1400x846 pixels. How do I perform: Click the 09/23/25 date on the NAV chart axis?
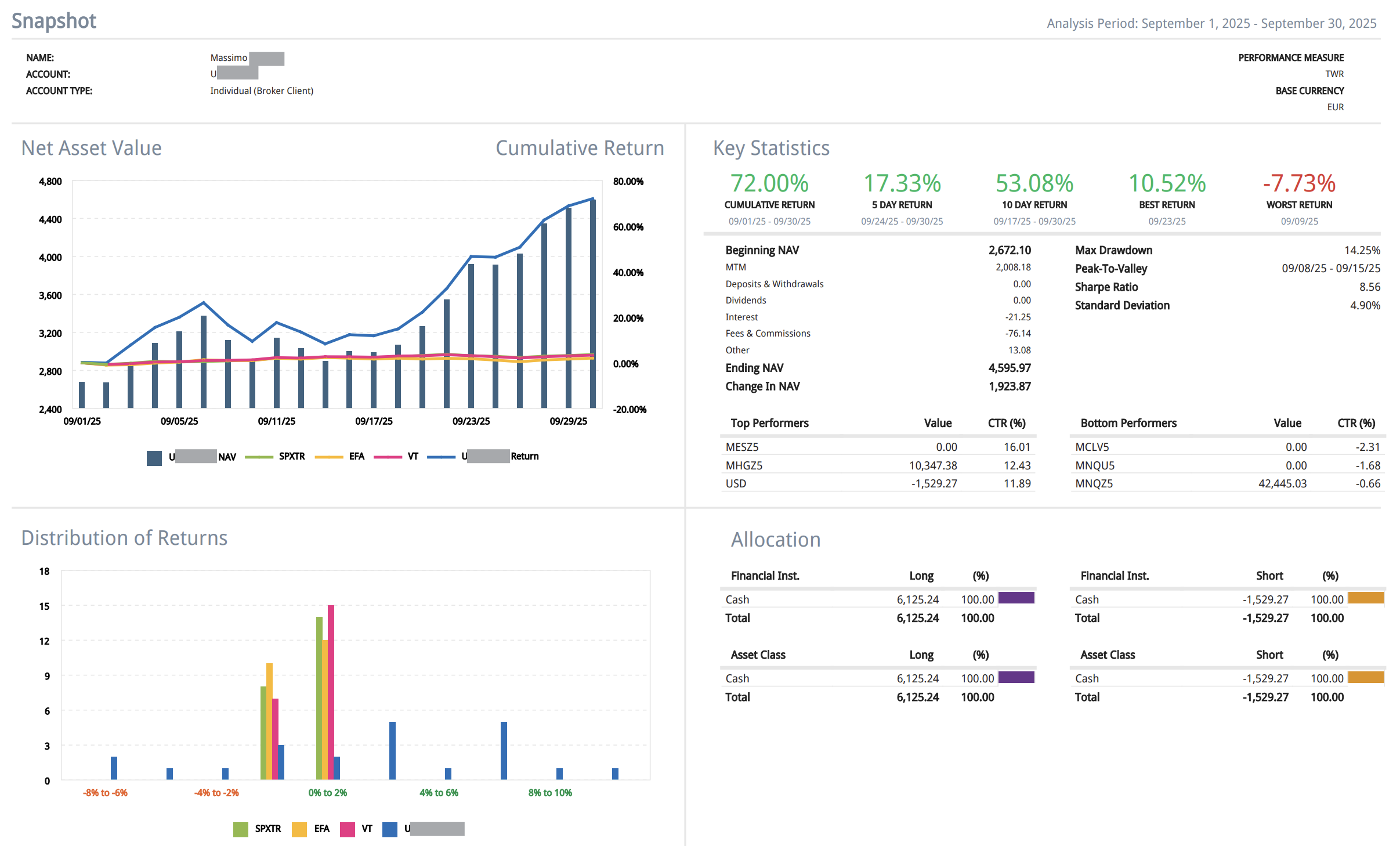click(471, 421)
